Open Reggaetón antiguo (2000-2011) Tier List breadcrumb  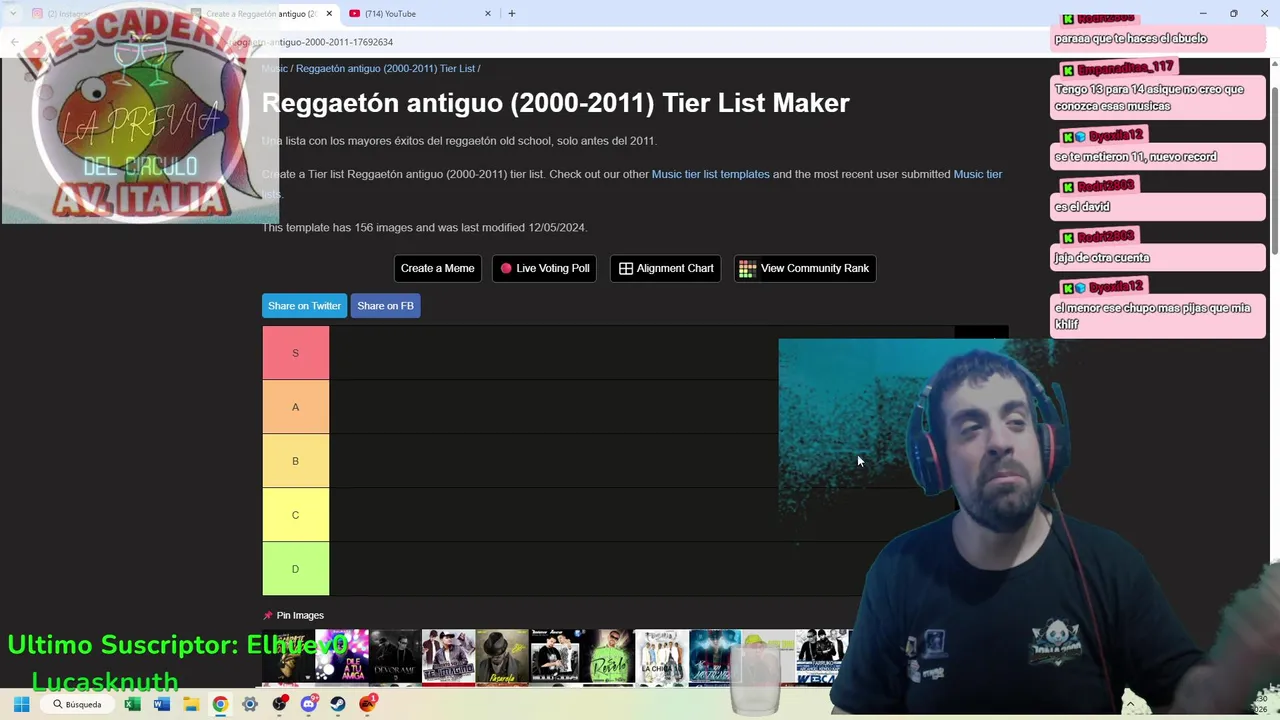click(x=385, y=68)
